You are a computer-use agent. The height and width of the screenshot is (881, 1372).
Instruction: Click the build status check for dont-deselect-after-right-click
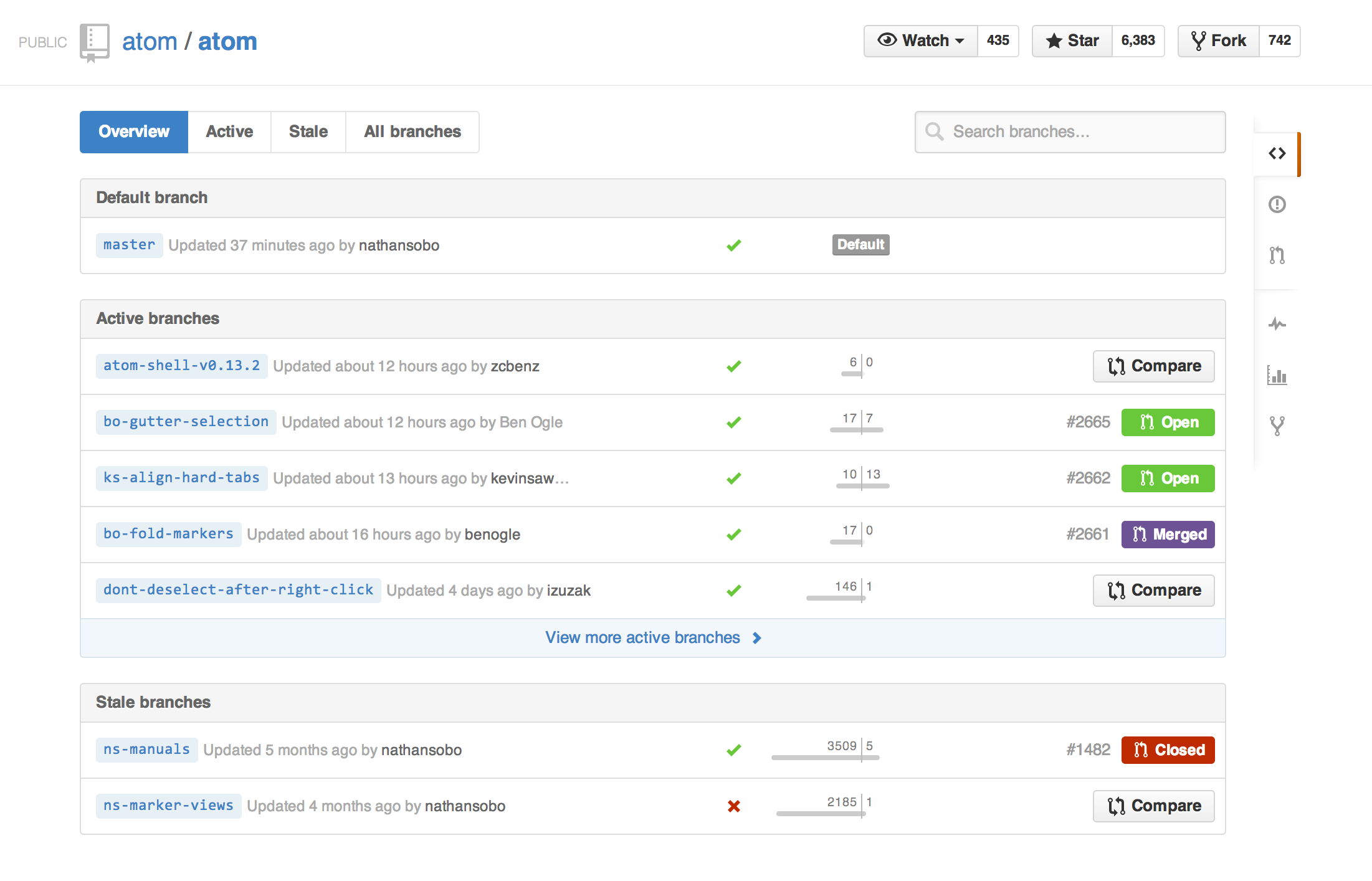point(734,591)
